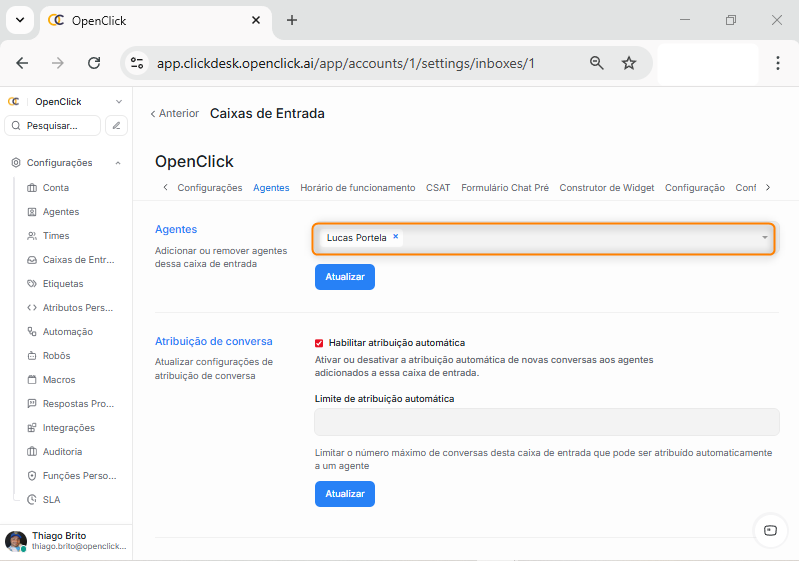Disable the Habilitar atribuição automática checkbox
The image size is (799, 561).
(x=319, y=343)
